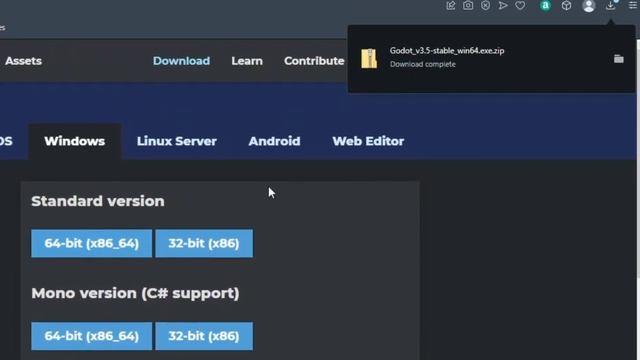Click the 'Mono version (C# support)' heading
The height and width of the screenshot is (360, 640).
pyautogui.click(x=135, y=293)
